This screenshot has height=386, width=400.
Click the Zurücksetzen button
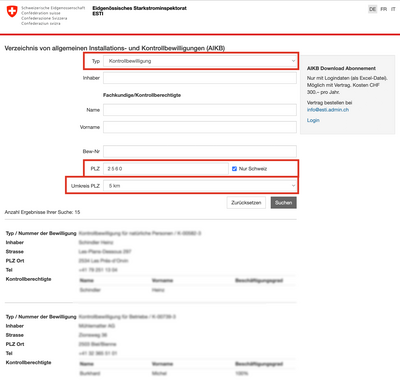[246, 203]
